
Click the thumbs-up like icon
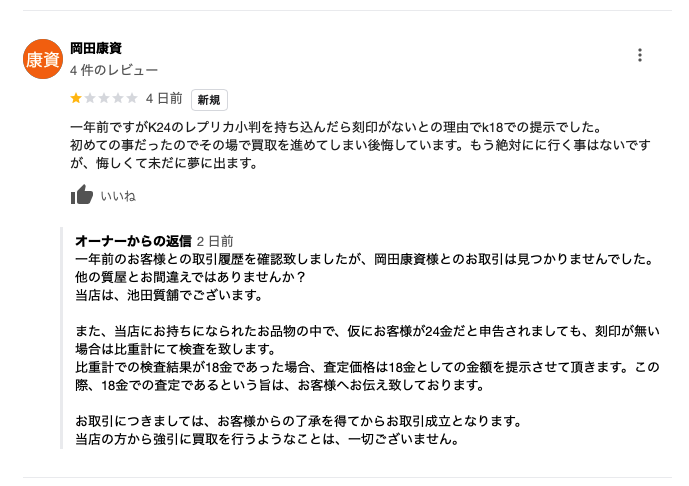(x=82, y=195)
